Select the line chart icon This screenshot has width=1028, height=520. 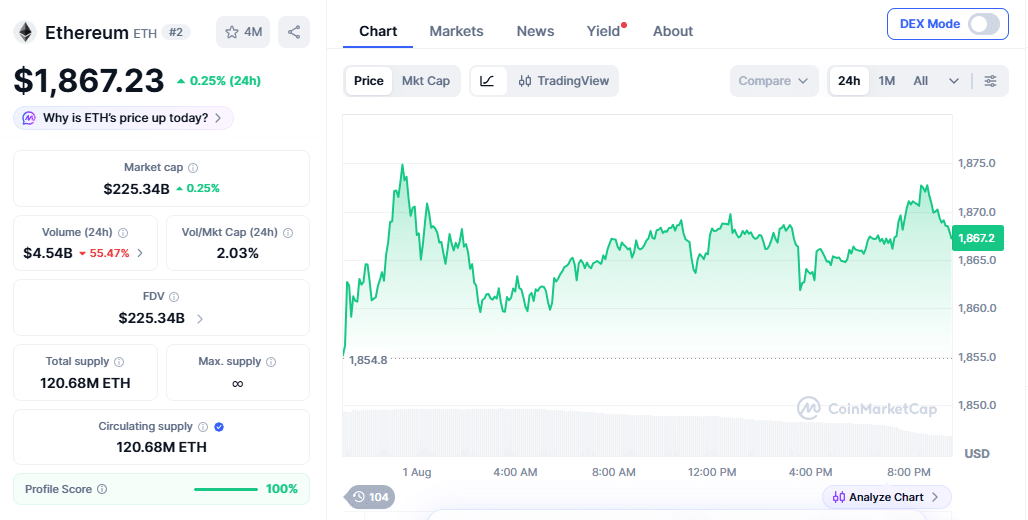(x=488, y=81)
